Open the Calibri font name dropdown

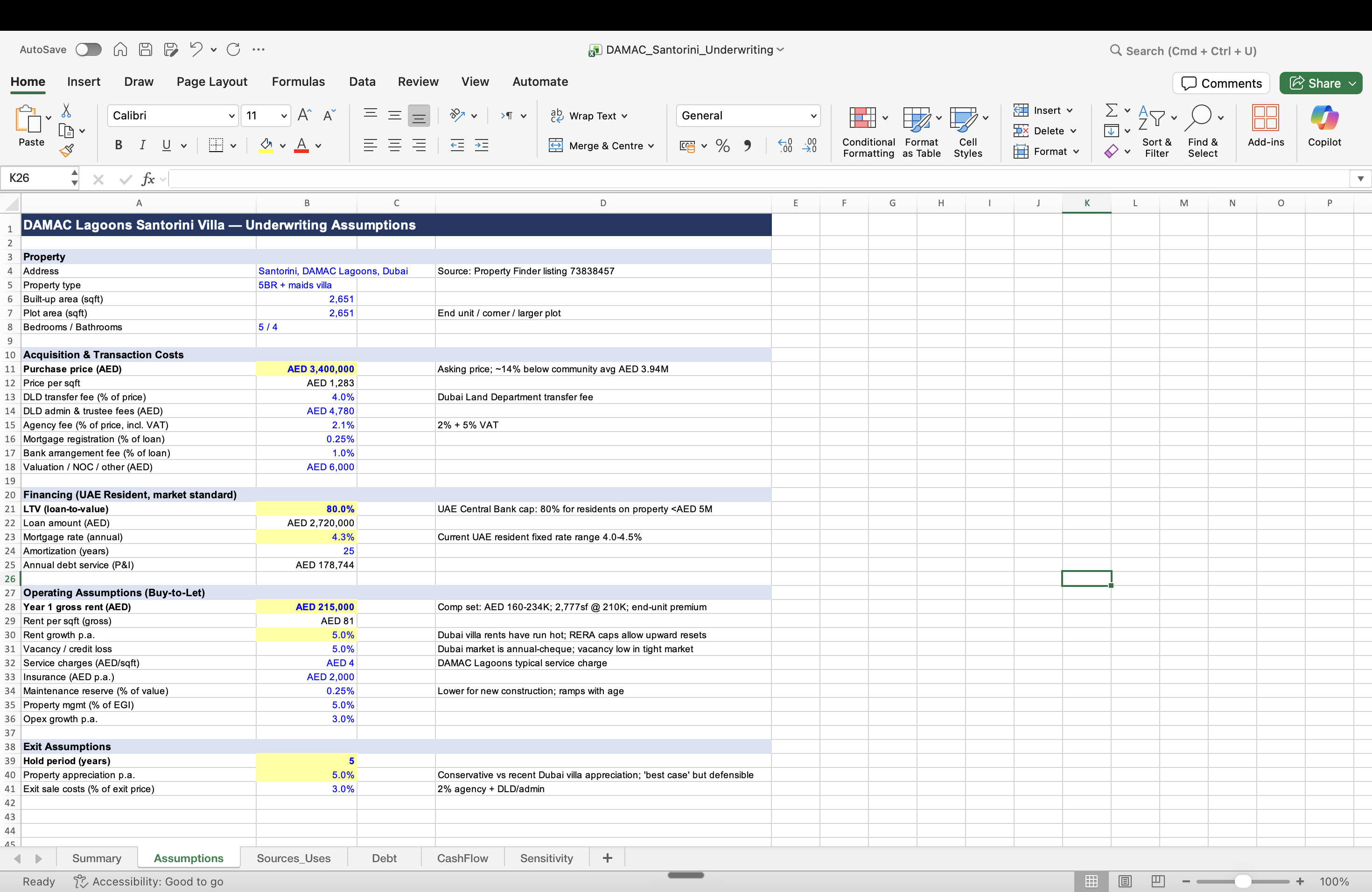coord(231,116)
